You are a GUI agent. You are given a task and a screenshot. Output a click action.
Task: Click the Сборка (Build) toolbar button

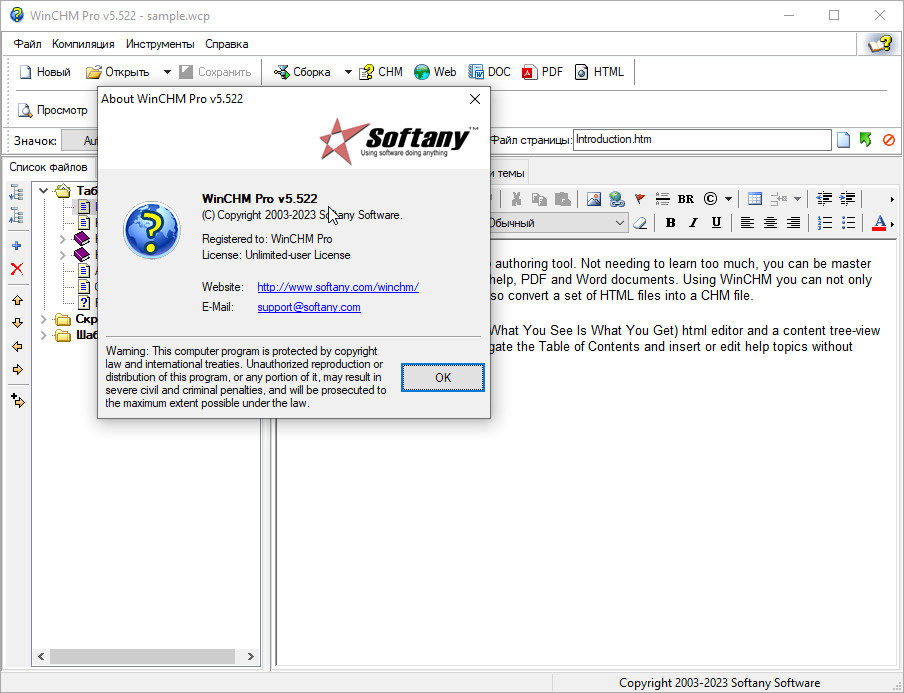point(302,72)
